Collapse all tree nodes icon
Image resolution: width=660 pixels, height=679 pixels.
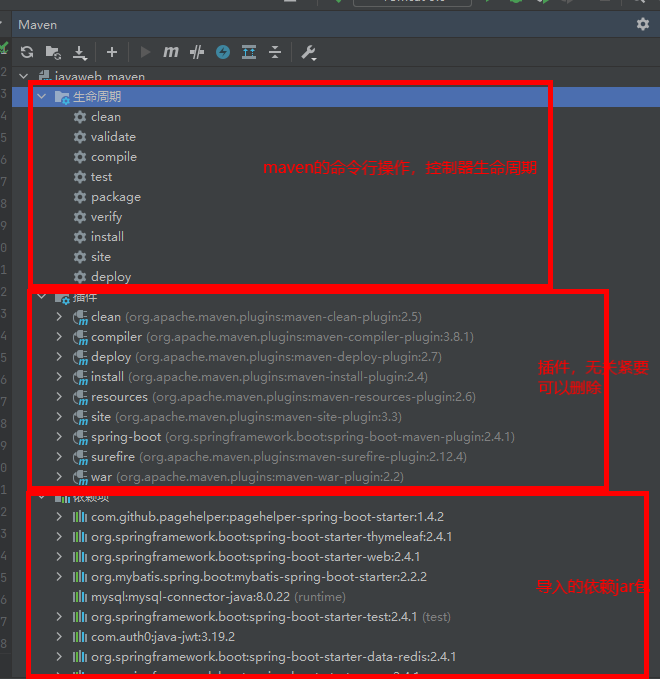[275, 52]
